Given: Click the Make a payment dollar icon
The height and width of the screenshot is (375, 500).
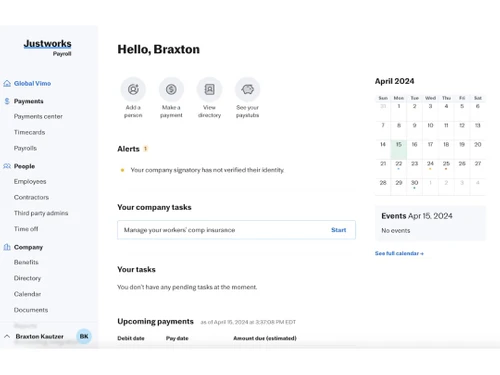Looking at the screenshot, I should pyautogui.click(x=171, y=89).
